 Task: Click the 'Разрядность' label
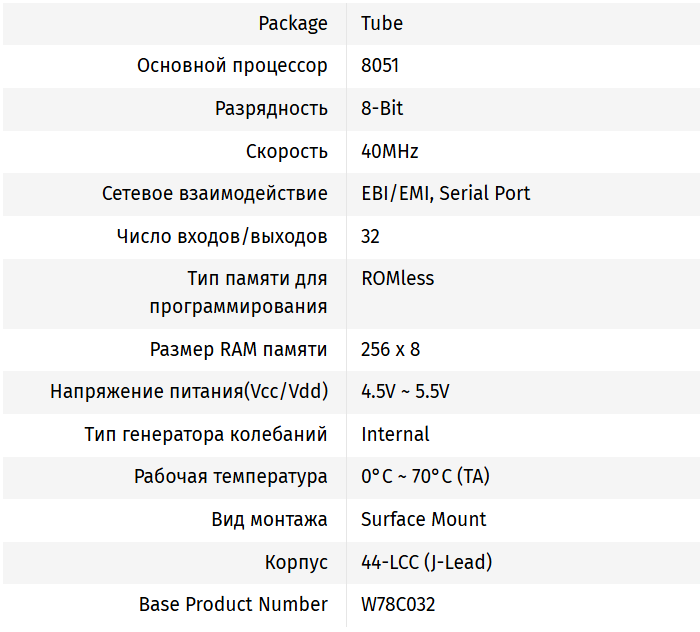tap(271, 108)
